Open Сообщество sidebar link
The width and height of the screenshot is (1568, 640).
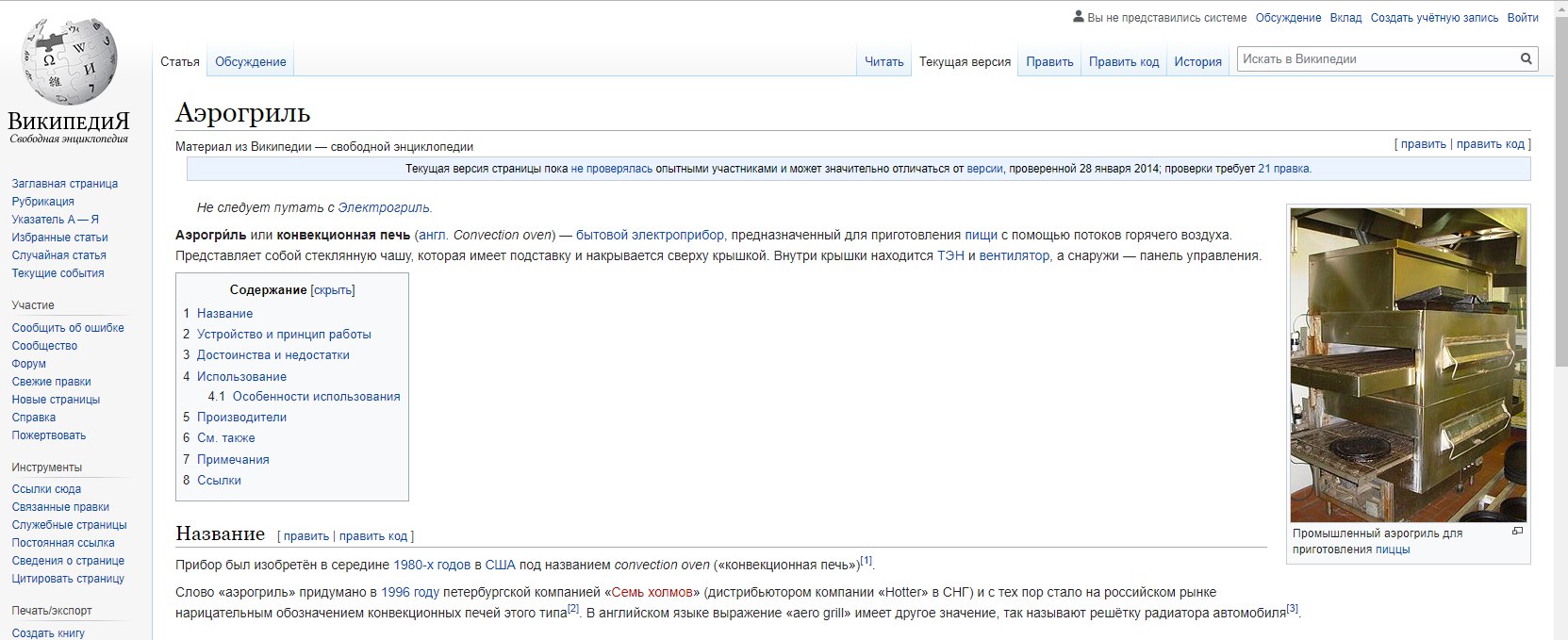click(44, 346)
